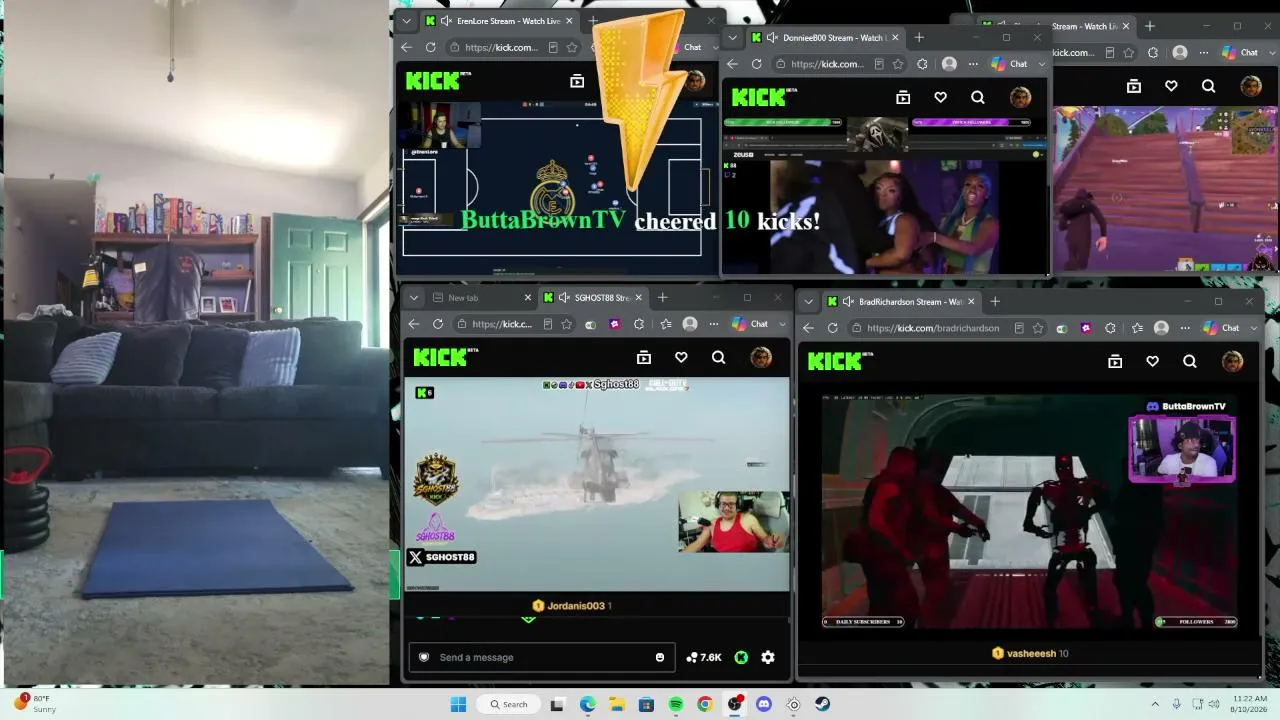Expand tab actions menu in DonnieeB00 window
The image size is (1280, 720).
(x=732, y=38)
